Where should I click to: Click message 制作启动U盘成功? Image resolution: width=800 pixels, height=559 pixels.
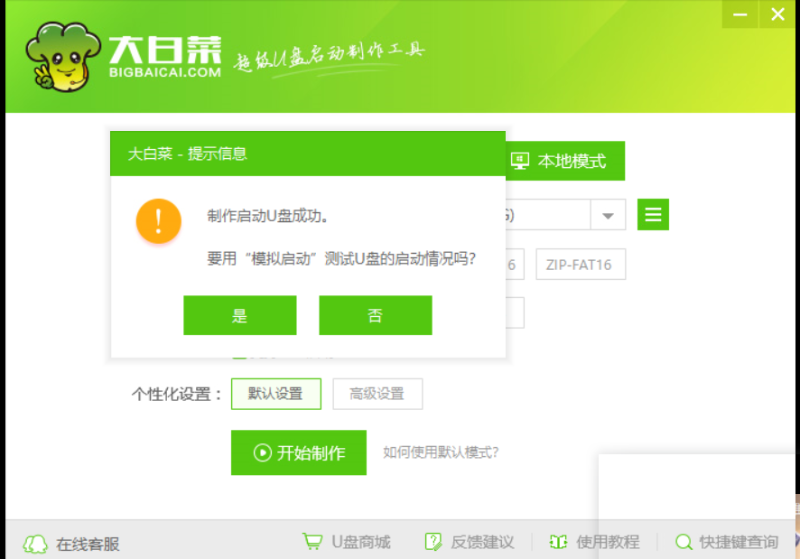(x=267, y=216)
